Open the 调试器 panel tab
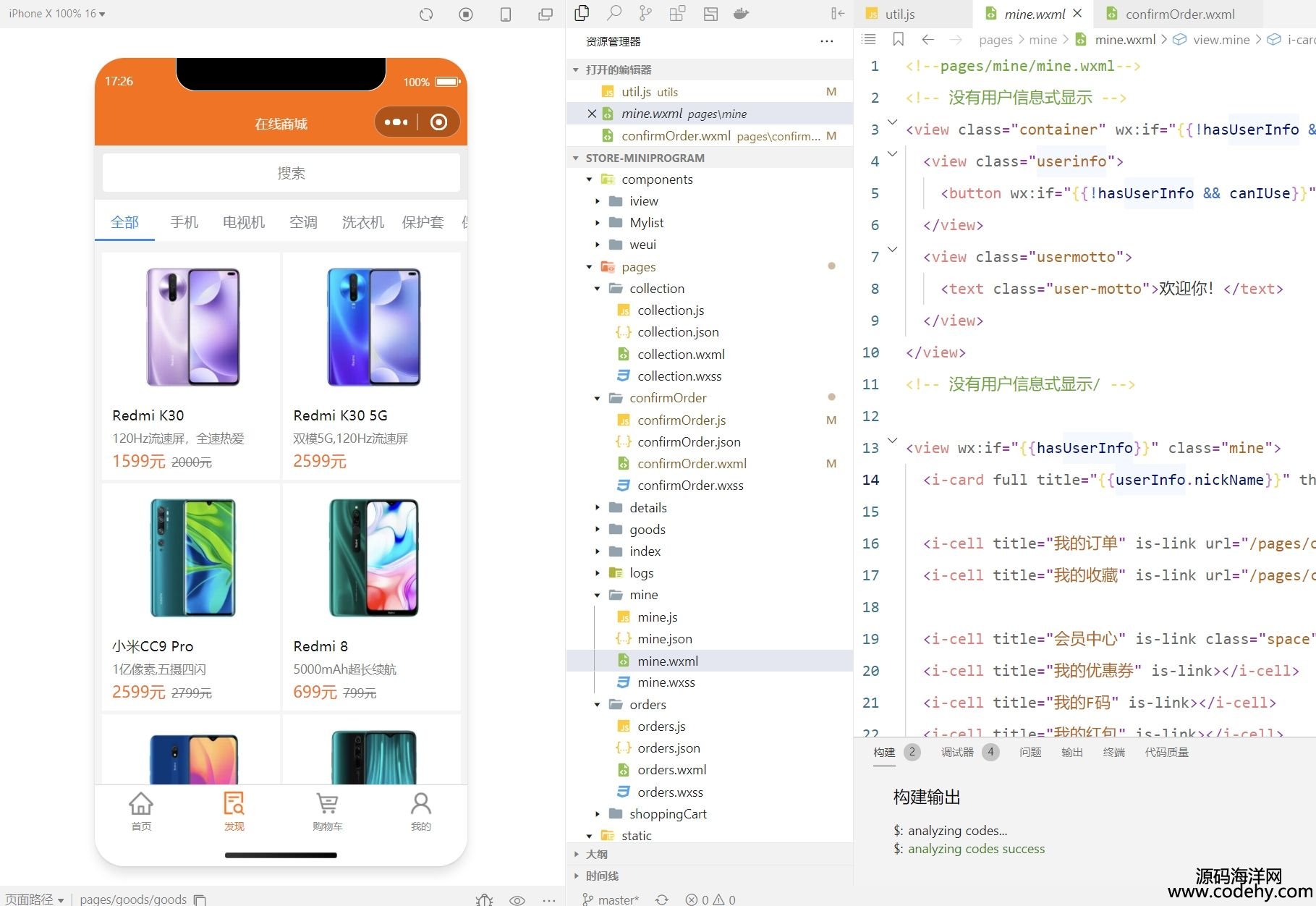This screenshot has height=906, width=1316. [x=957, y=752]
